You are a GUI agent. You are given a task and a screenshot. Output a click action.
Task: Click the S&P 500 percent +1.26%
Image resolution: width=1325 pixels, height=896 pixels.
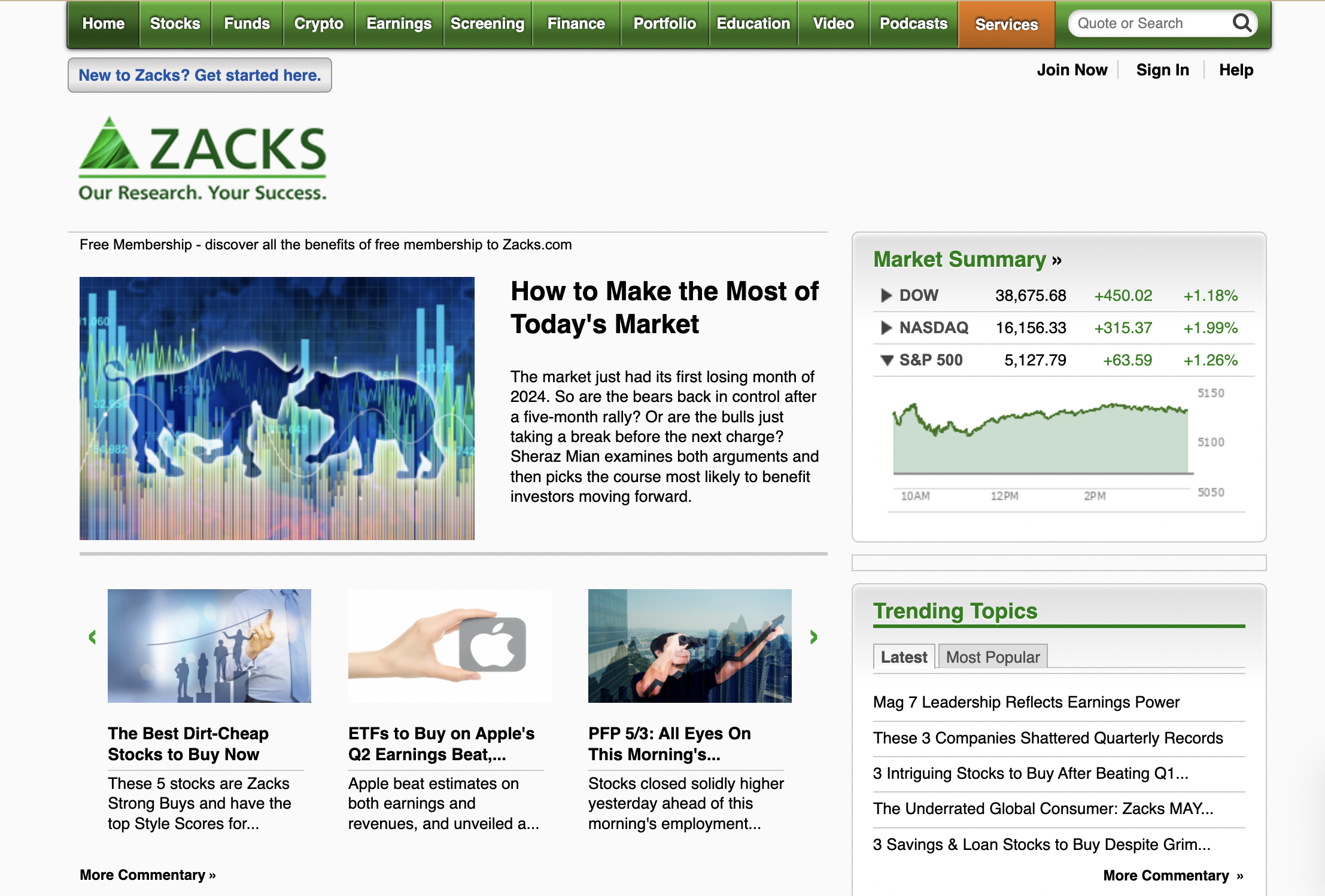pos(1211,360)
